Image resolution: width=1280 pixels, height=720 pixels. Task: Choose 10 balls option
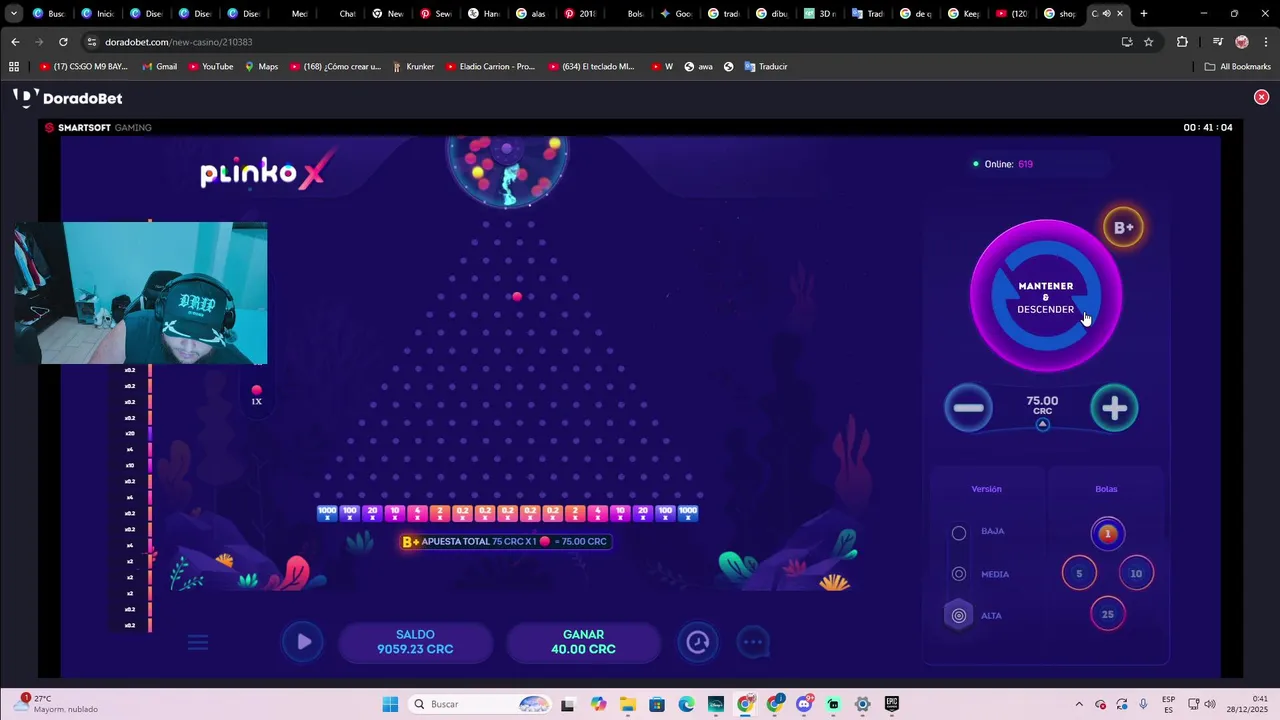(1136, 574)
